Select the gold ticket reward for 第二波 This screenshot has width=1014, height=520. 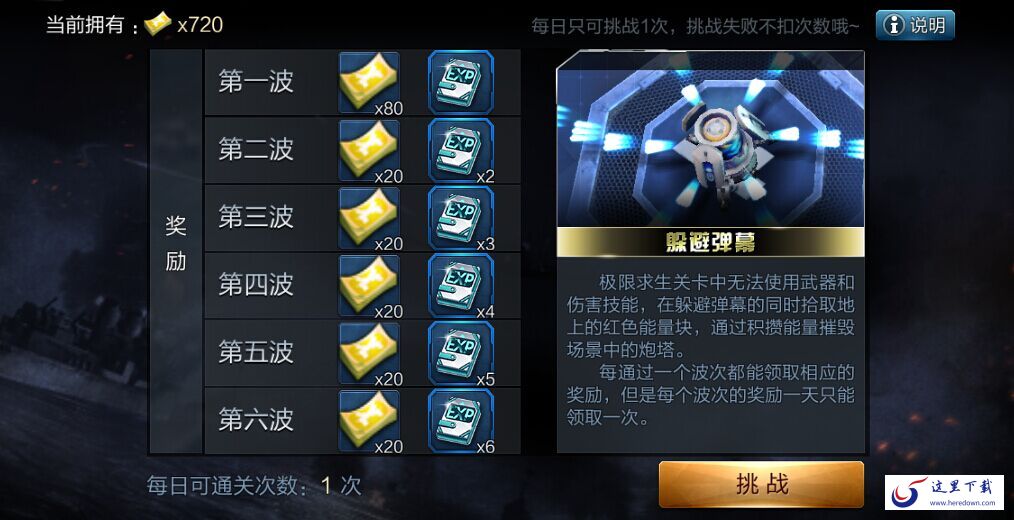coord(369,151)
